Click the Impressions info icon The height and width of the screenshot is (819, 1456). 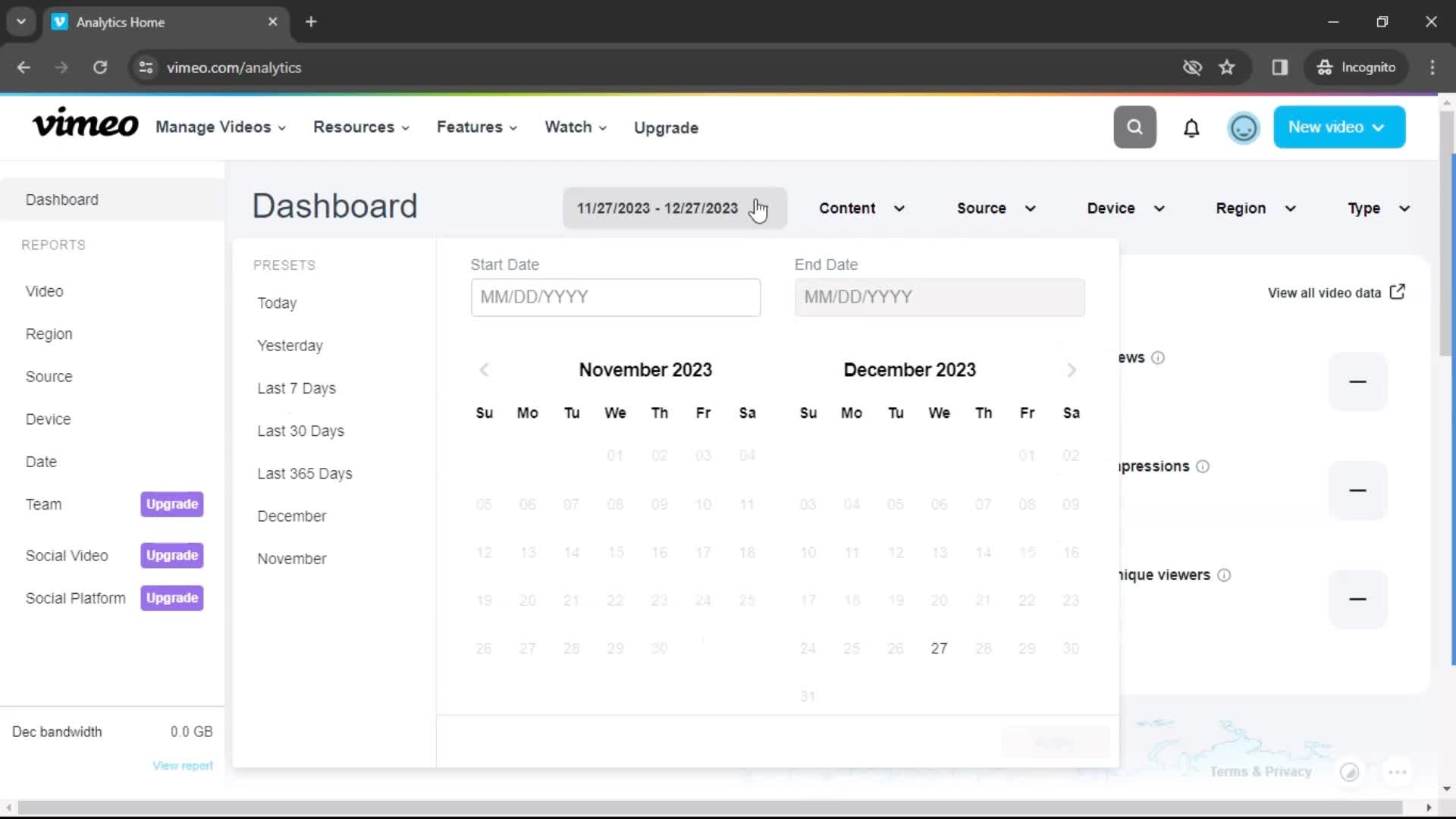[x=1203, y=466]
